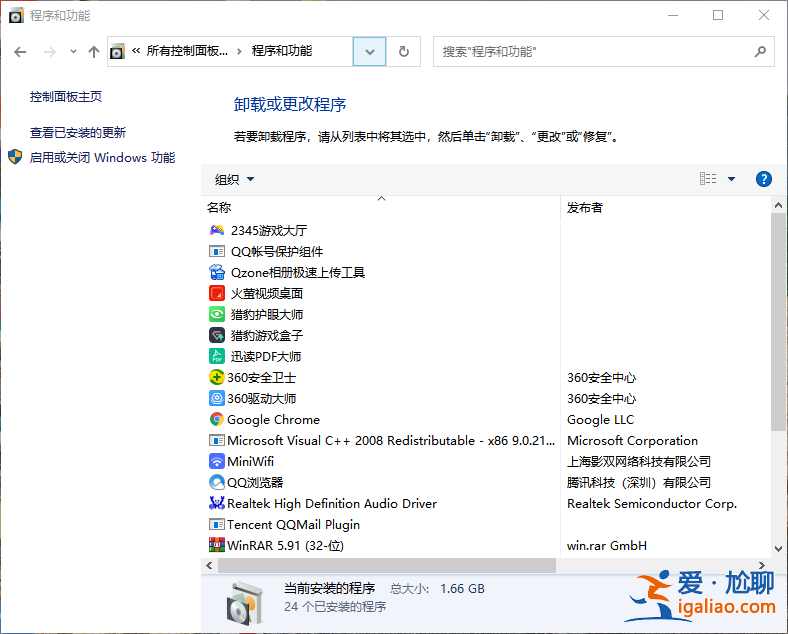Click the change view layout icon
Image resolution: width=788 pixels, height=634 pixels.
708,179
